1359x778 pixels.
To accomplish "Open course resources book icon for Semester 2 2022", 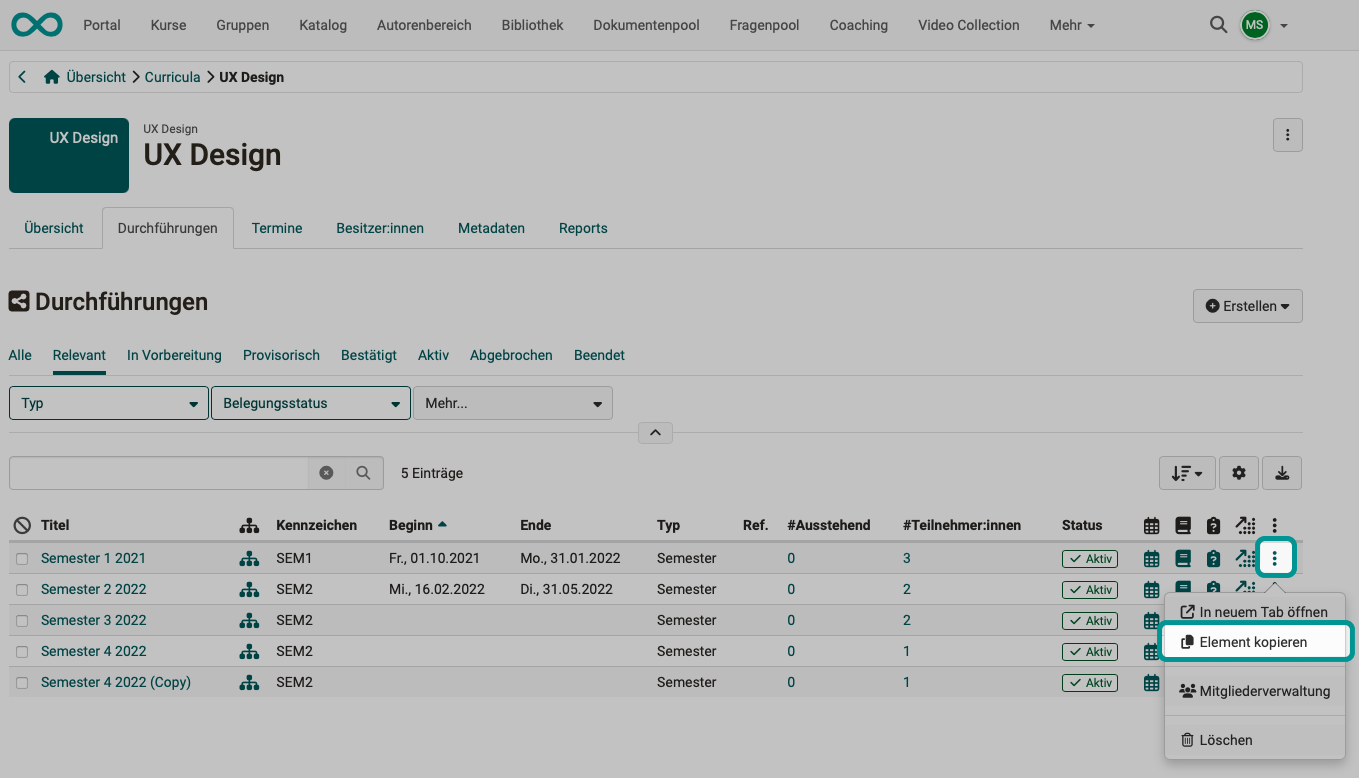I will 1182,589.
